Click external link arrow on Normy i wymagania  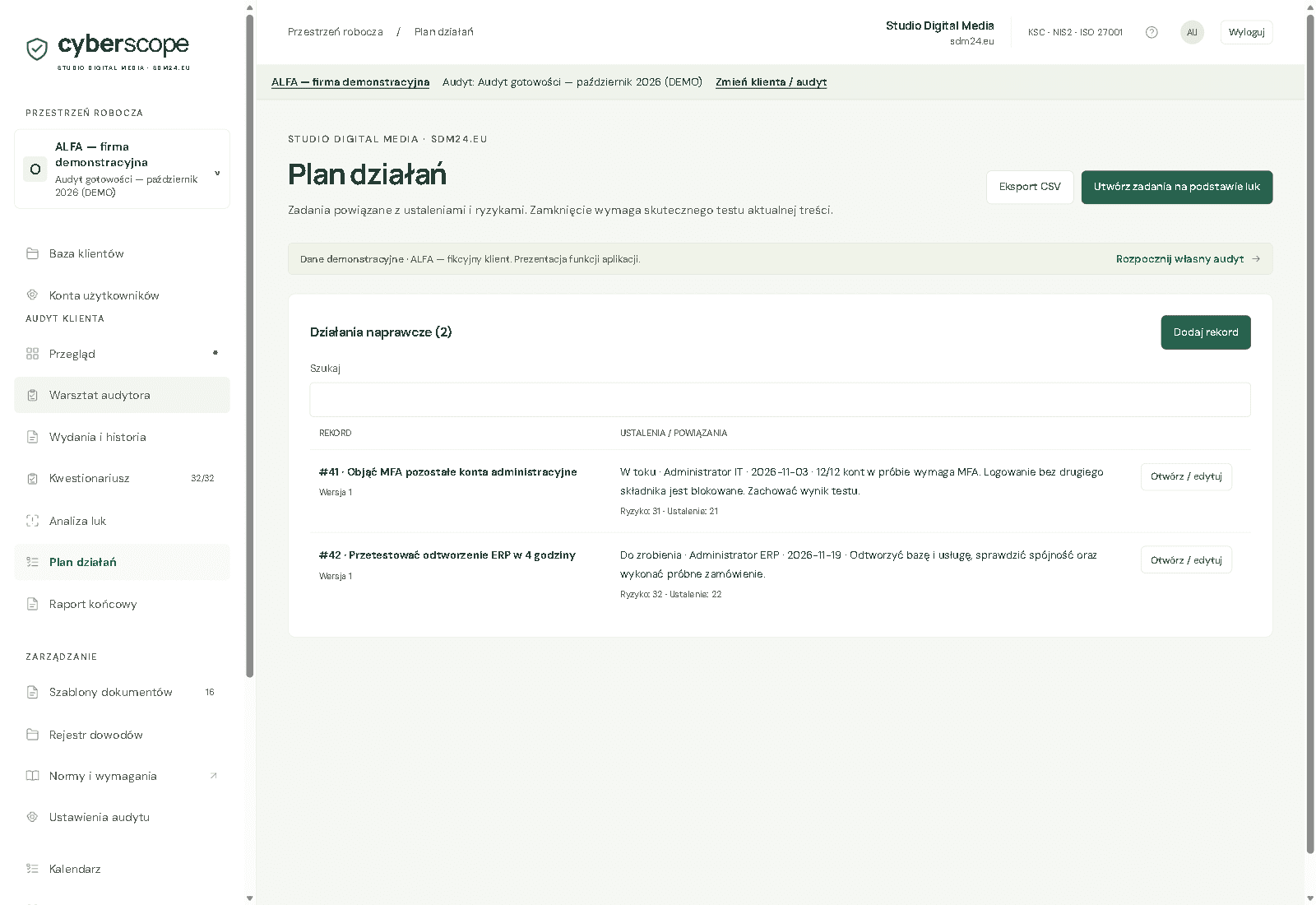[214, 775]
